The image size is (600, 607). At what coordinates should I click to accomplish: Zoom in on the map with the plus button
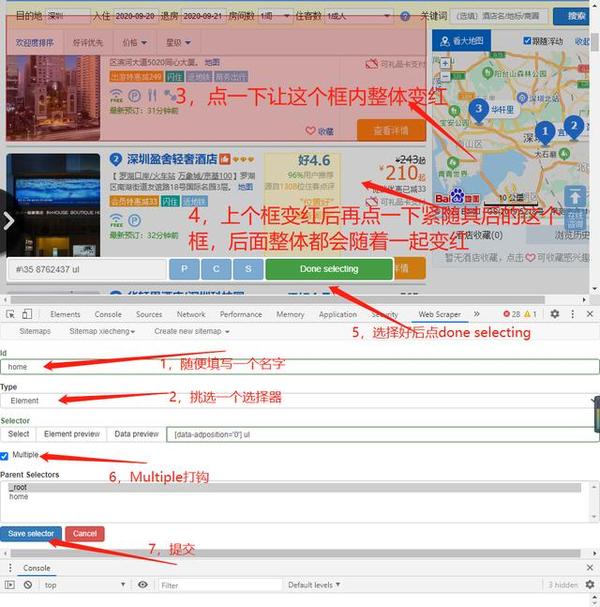click(445, 63)
